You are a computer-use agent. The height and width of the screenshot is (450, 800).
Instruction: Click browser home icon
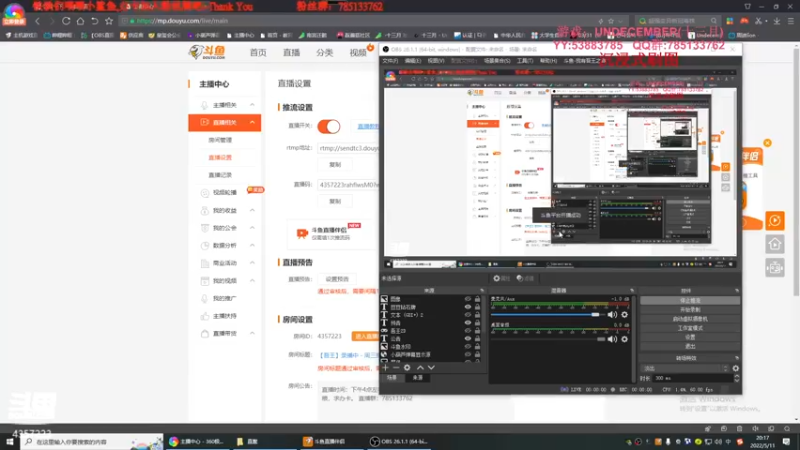coord(80,21)
